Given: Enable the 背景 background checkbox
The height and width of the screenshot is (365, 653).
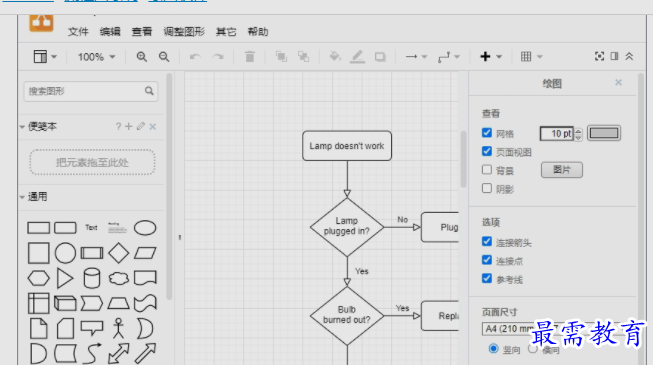Looking at the screenshot, I should [x=486, y=169].
